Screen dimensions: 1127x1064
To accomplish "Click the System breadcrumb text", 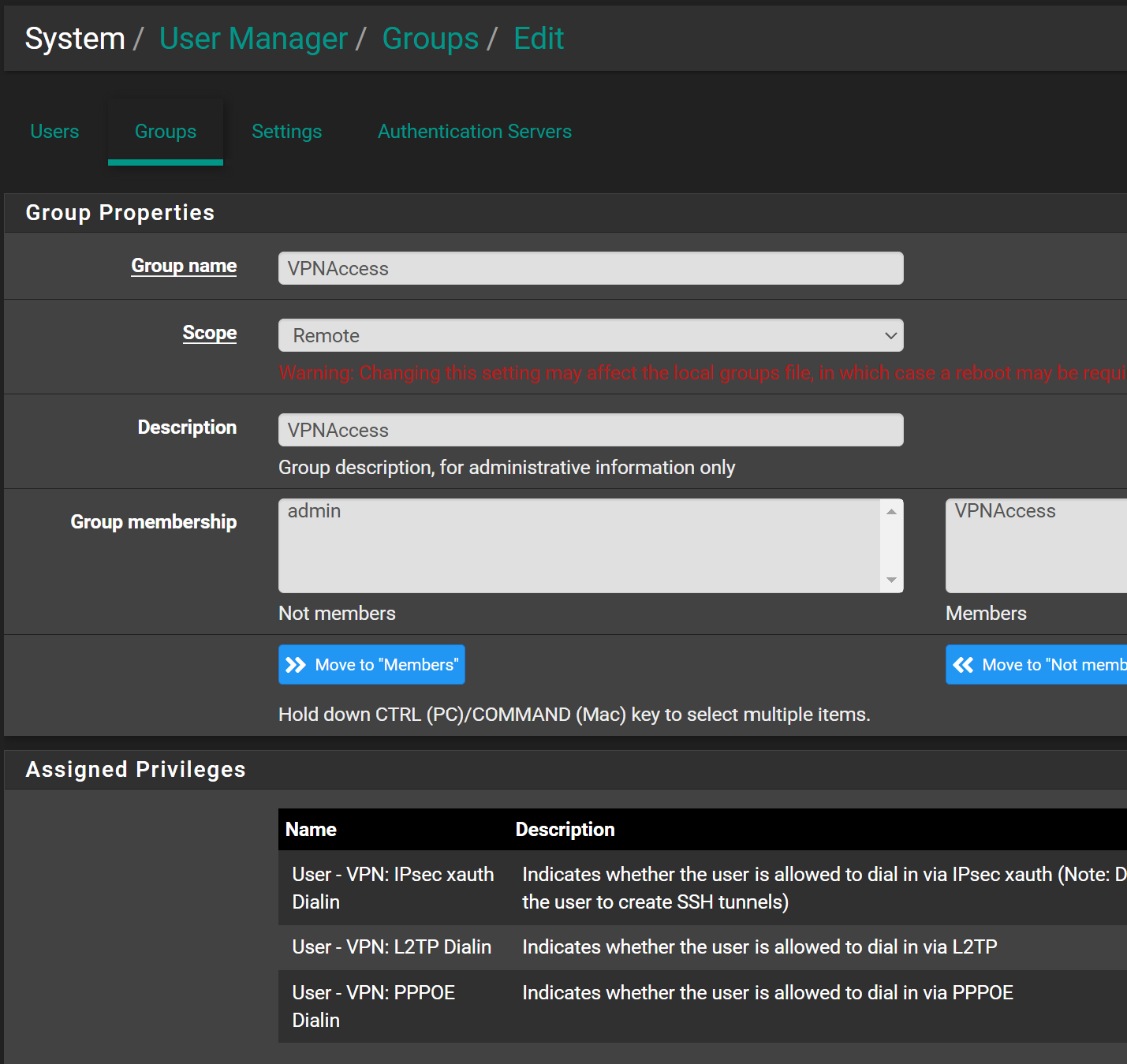I will point(75,39).
